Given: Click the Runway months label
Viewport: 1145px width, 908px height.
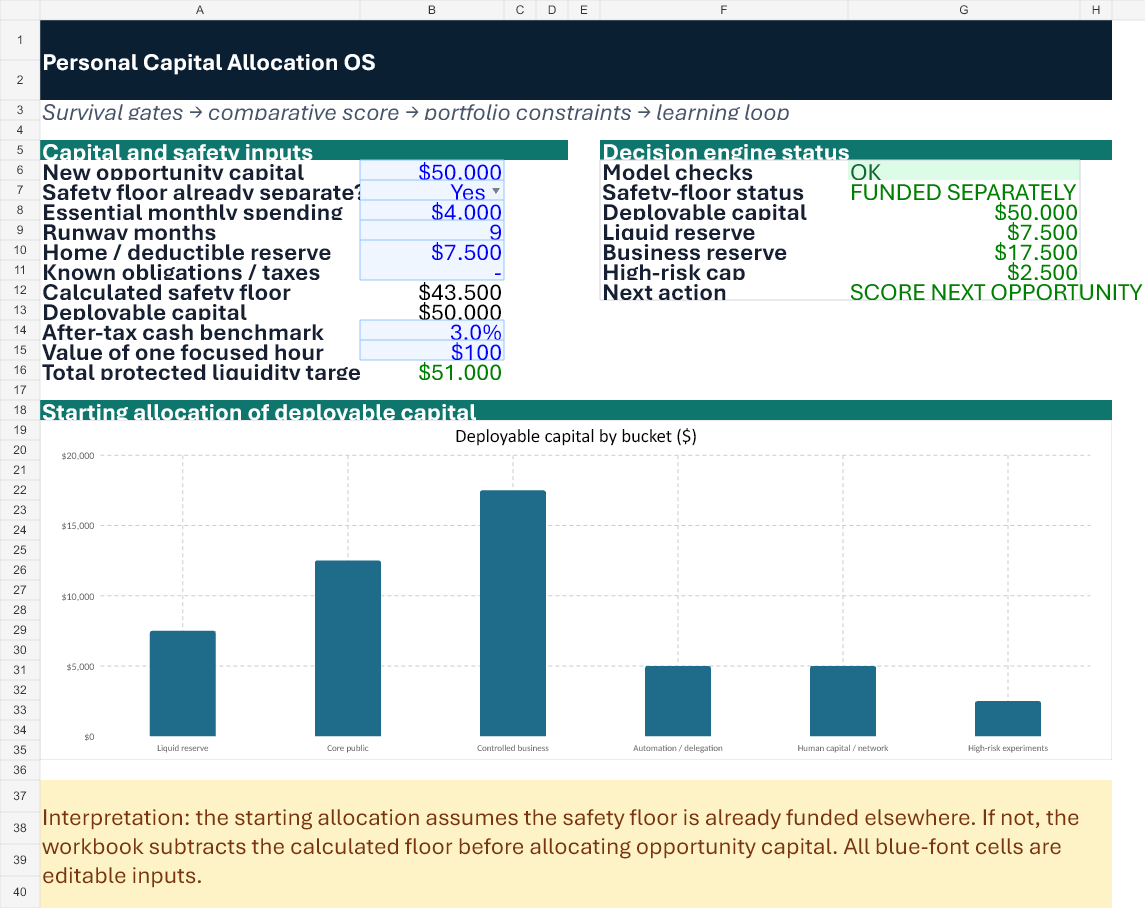Looking at the screenshot, I should point(129,232).
